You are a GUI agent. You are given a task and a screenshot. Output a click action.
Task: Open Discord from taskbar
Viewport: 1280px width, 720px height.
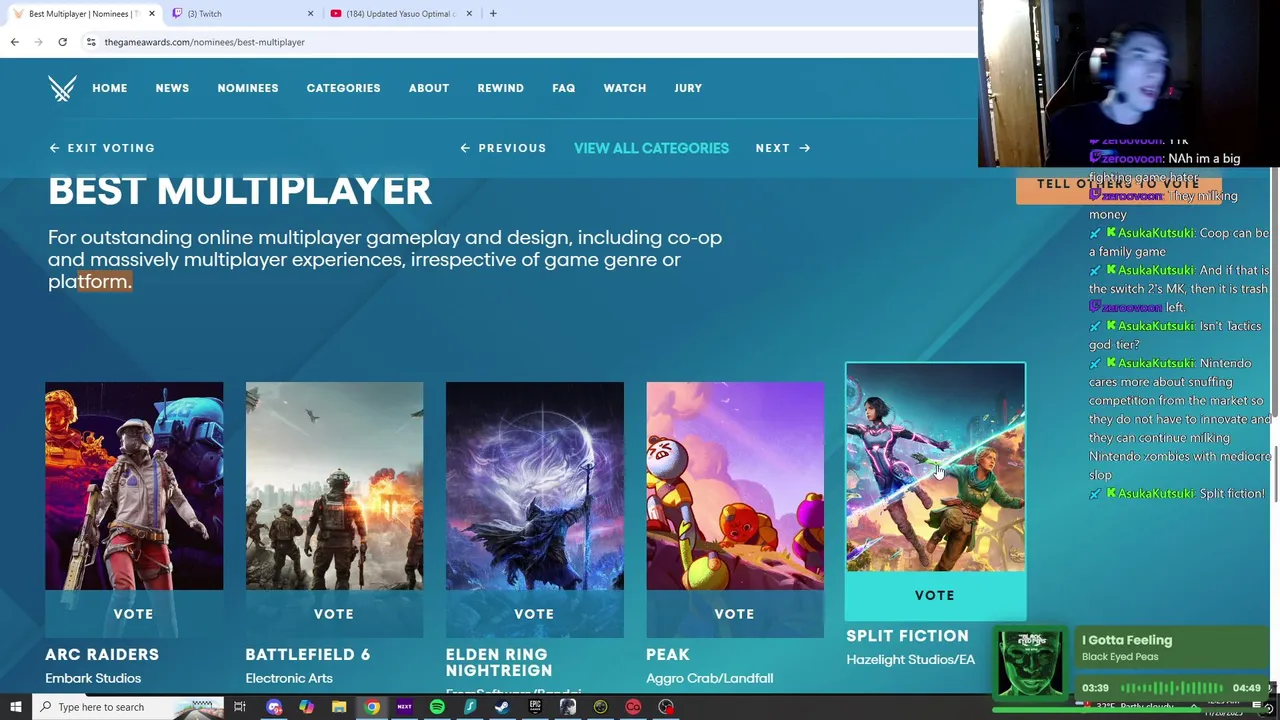[274, 707]
